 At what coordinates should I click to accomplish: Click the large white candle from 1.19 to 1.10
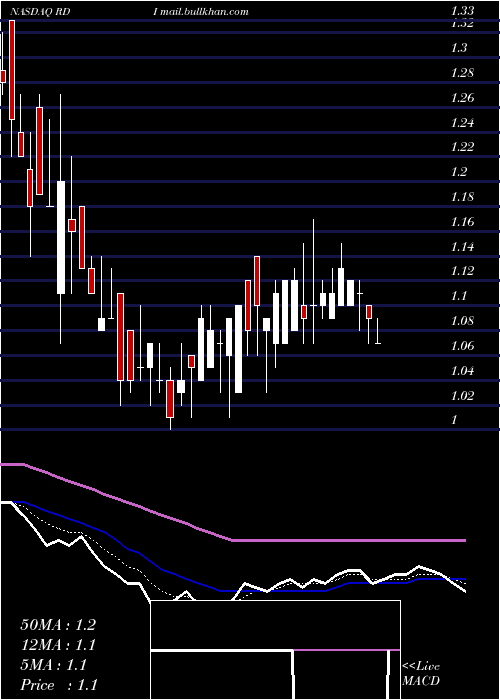point(61,237)
